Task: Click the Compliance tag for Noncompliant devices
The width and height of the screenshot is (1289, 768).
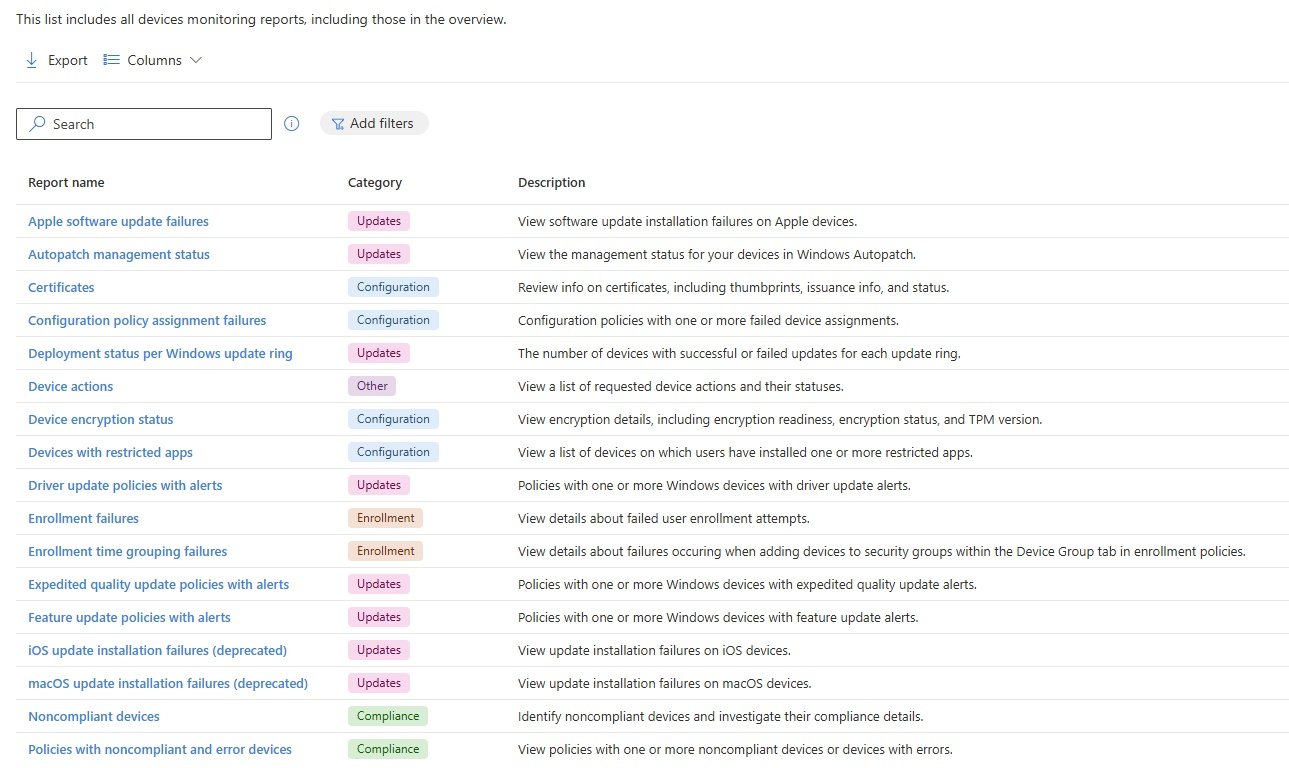Action: 388,716
